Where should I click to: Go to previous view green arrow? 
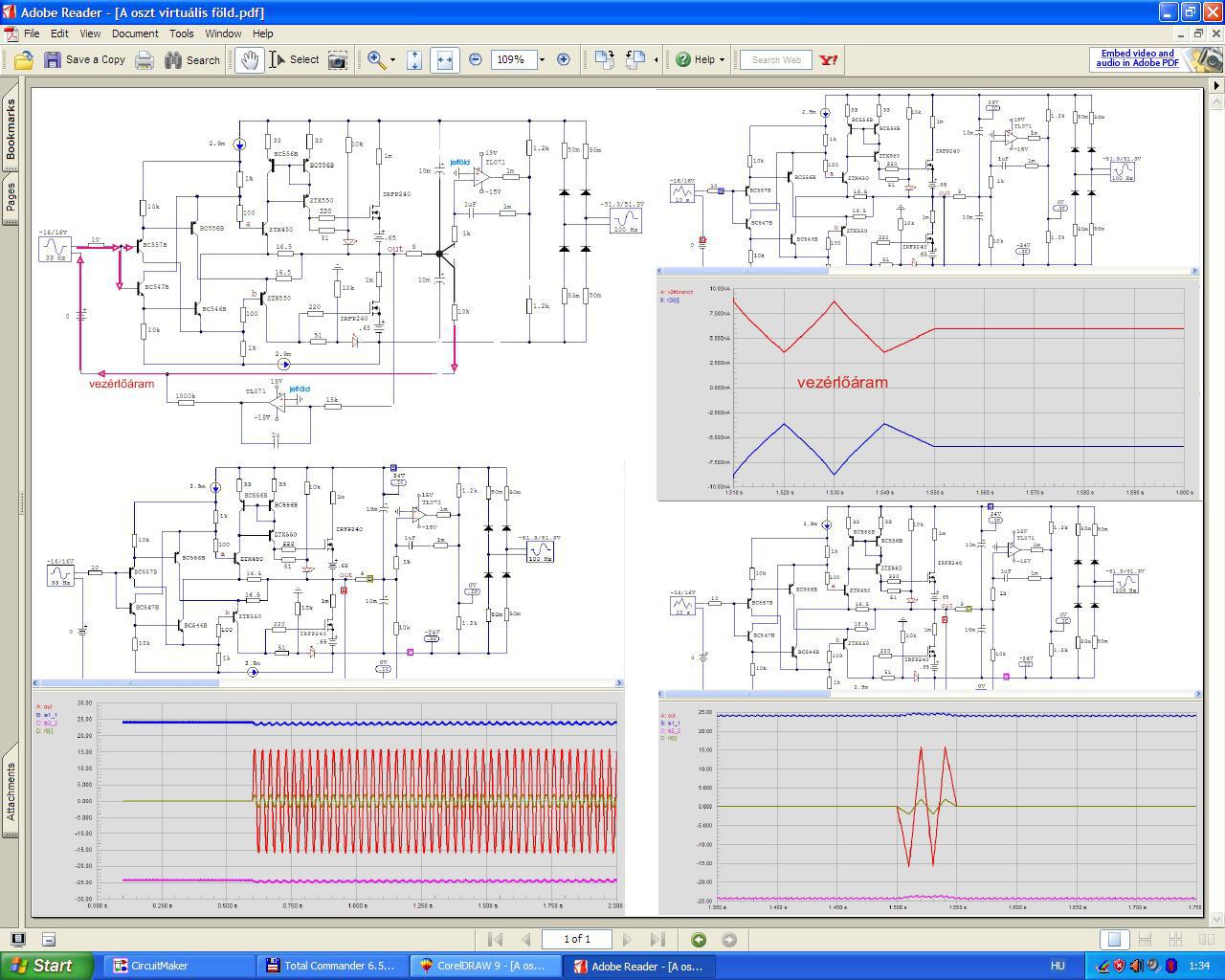[x=699, y=940]
